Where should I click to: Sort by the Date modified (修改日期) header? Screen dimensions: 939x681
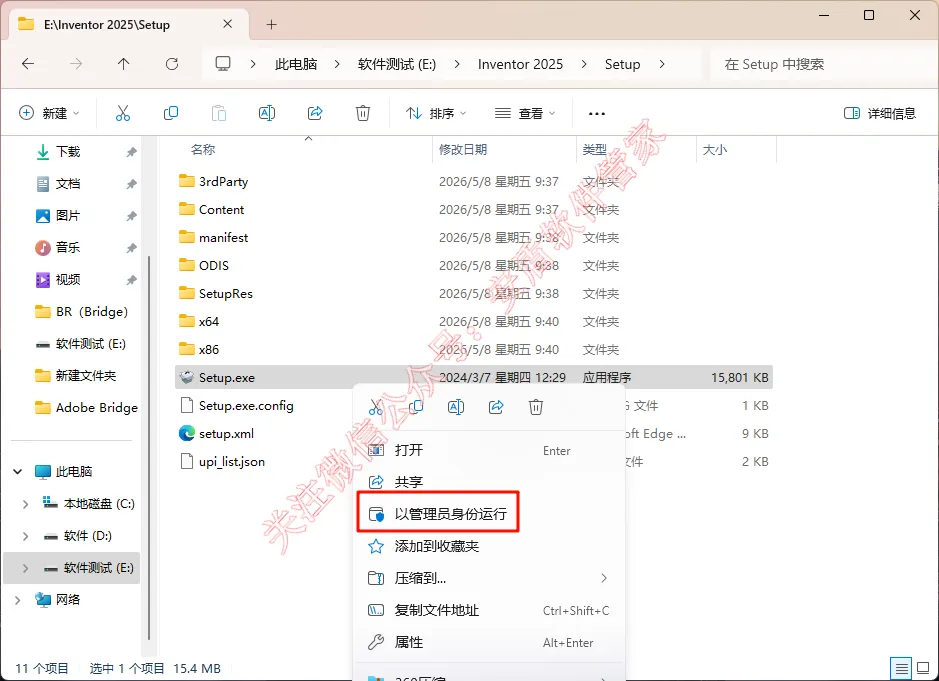click(x=463, y=150)
